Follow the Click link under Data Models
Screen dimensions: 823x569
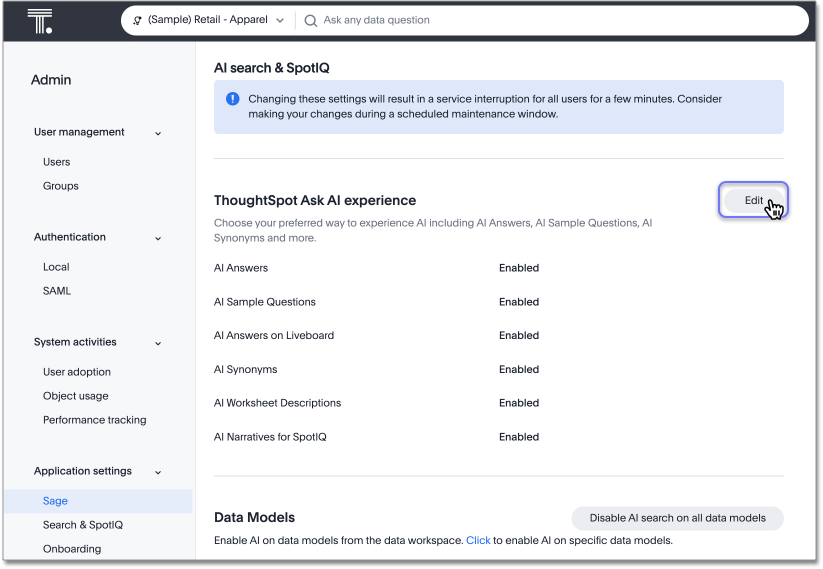coord(478,541)
